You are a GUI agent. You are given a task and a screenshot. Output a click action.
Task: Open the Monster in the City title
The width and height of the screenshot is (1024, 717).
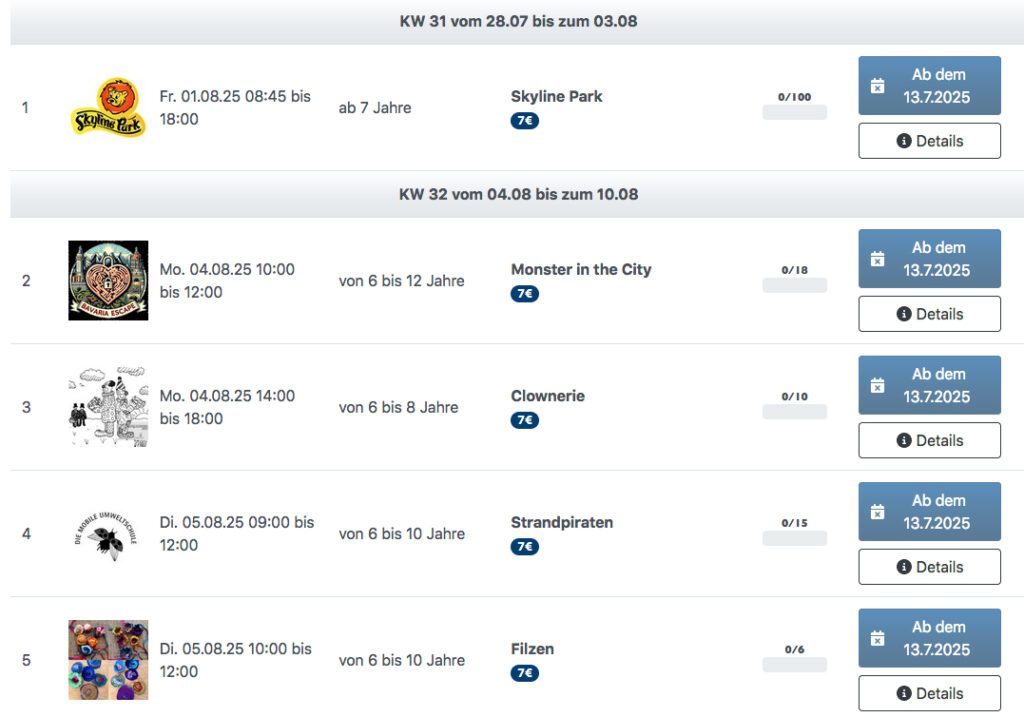click(x=581, y=270)
